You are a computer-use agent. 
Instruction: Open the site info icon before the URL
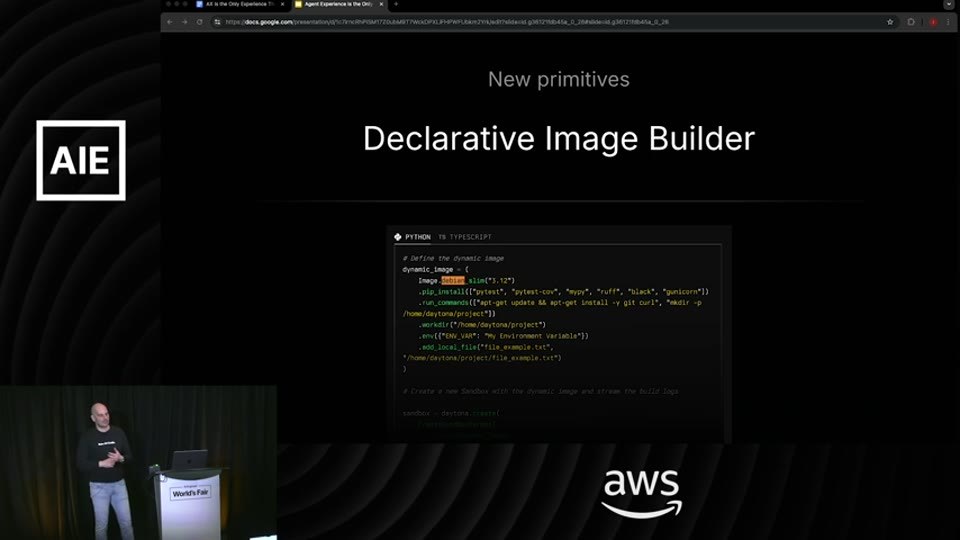coord(217,22)
